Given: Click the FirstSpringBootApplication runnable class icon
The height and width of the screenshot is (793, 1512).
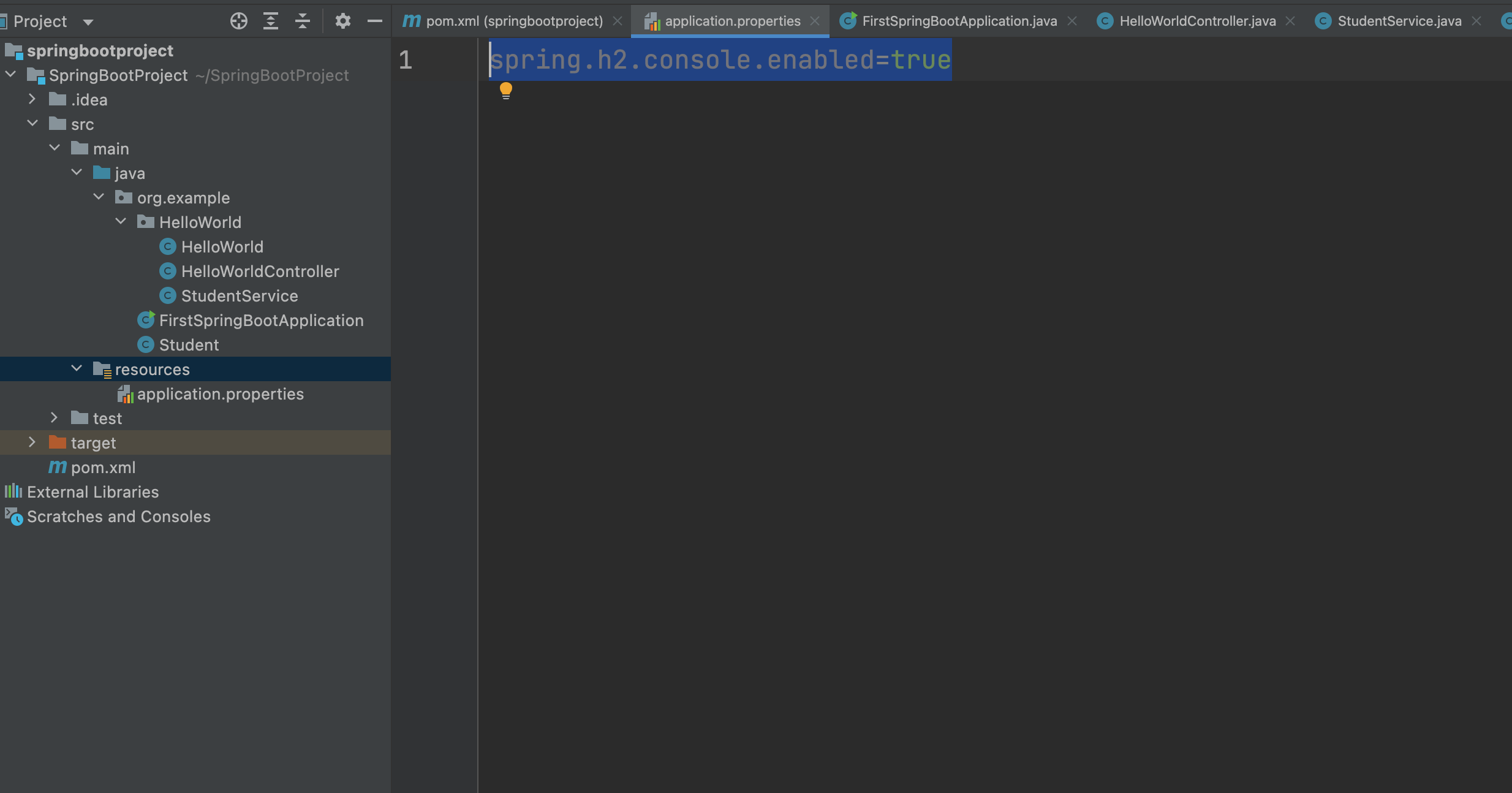Looking at the screenshot, I should point(146,320).
